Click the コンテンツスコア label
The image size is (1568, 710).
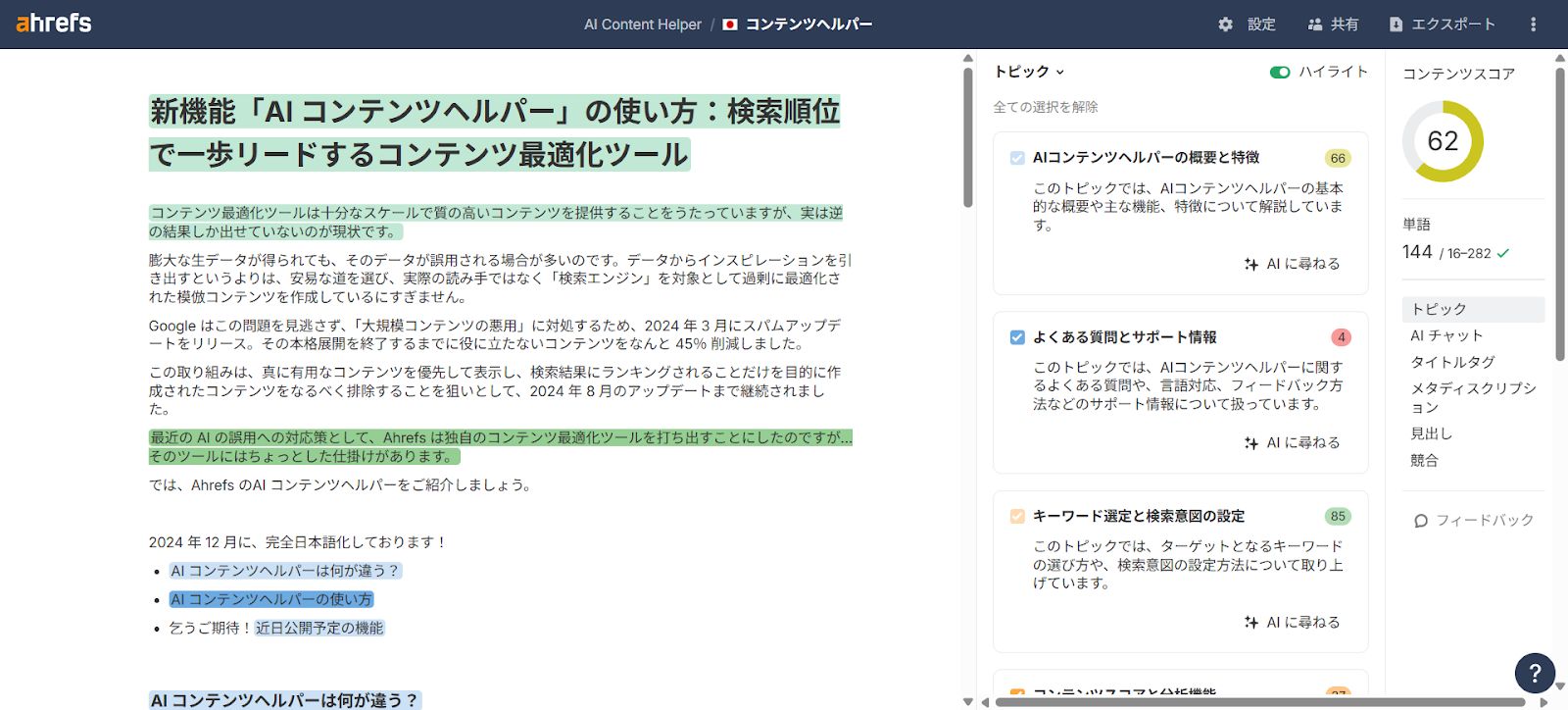tap(1459, 74)
